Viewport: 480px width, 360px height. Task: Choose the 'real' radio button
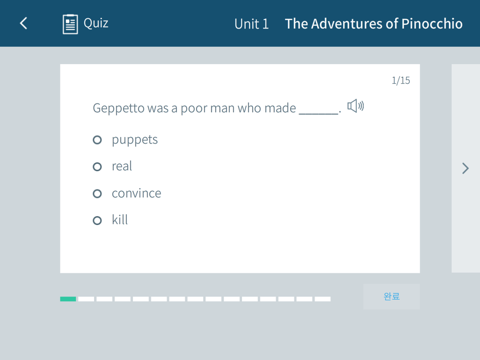[97, 166]
